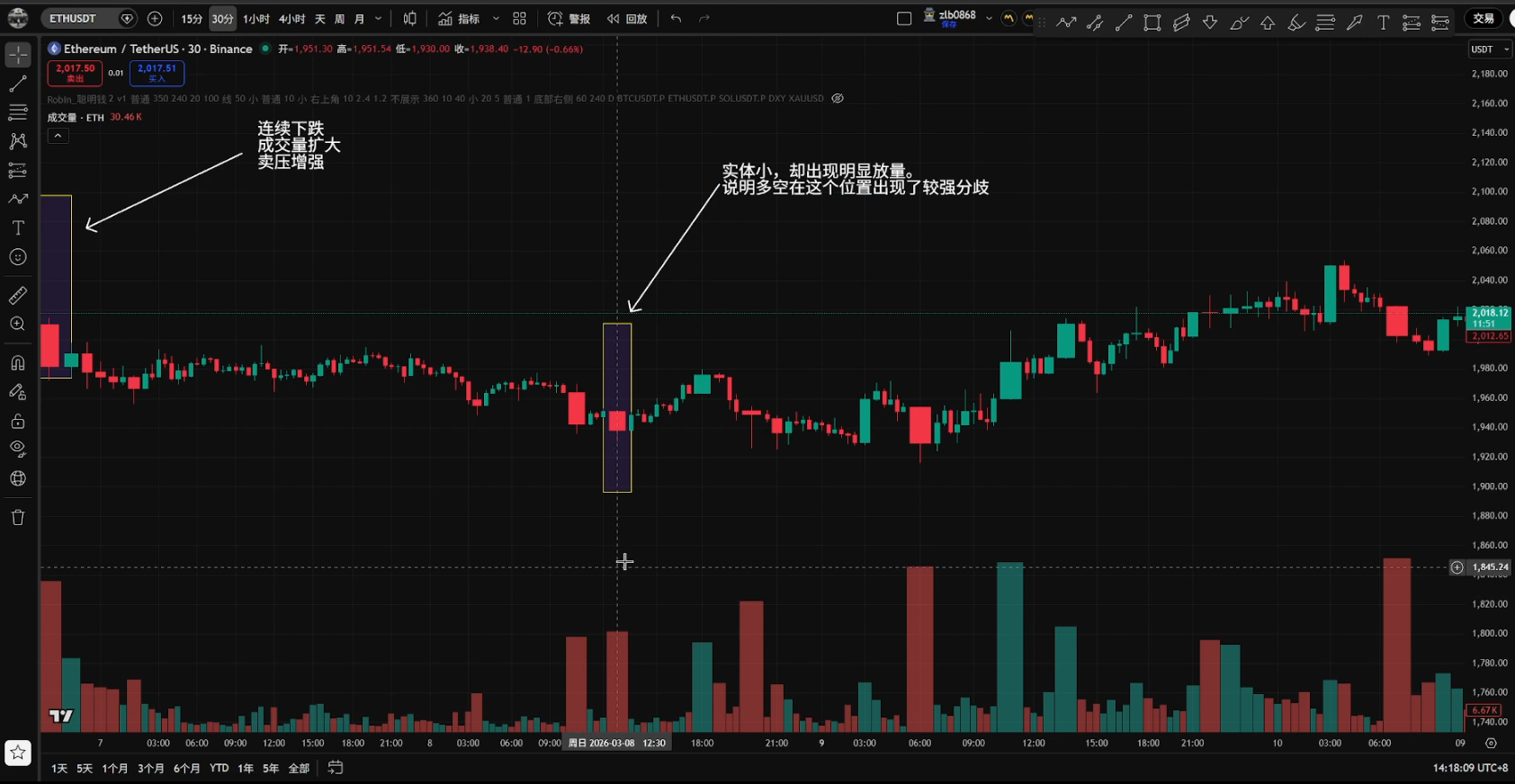
Task: Select the trend line drawing tool
Action: 18,84
